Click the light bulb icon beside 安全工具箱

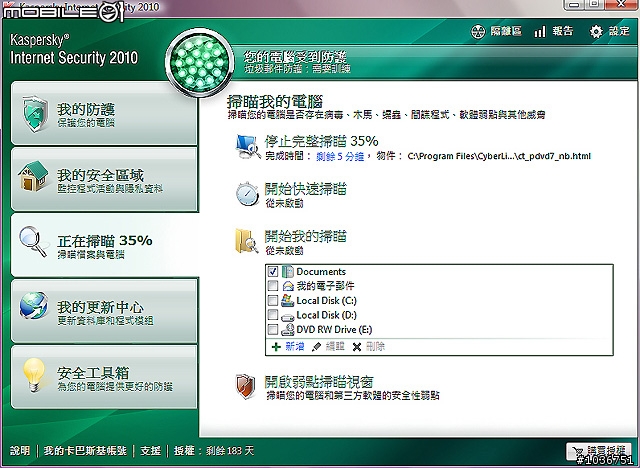[33, 374]
